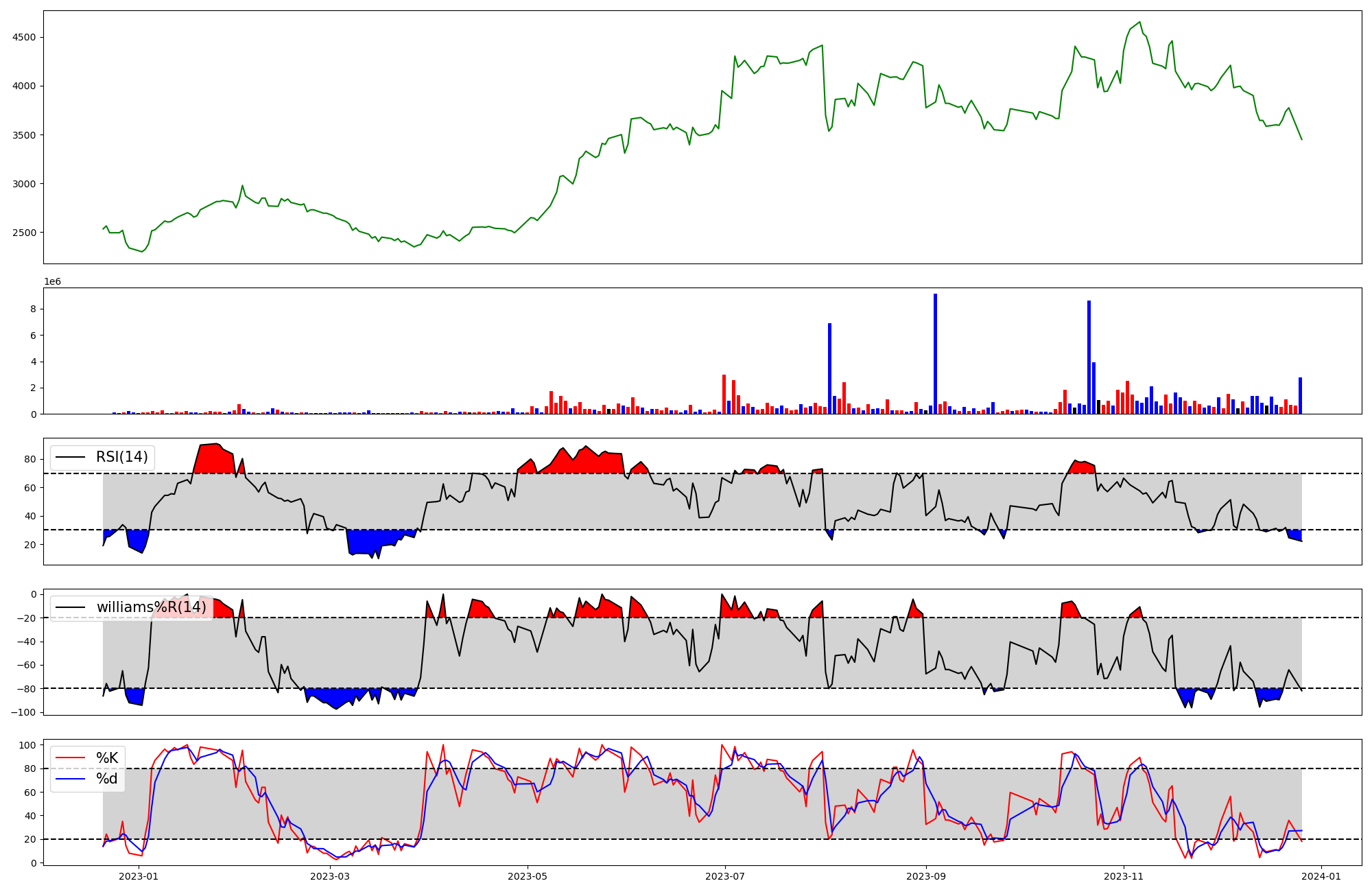This screenshot has height=892, width=1372.
Task: Click the red %K legend line sample
Action: coord(70,758)
